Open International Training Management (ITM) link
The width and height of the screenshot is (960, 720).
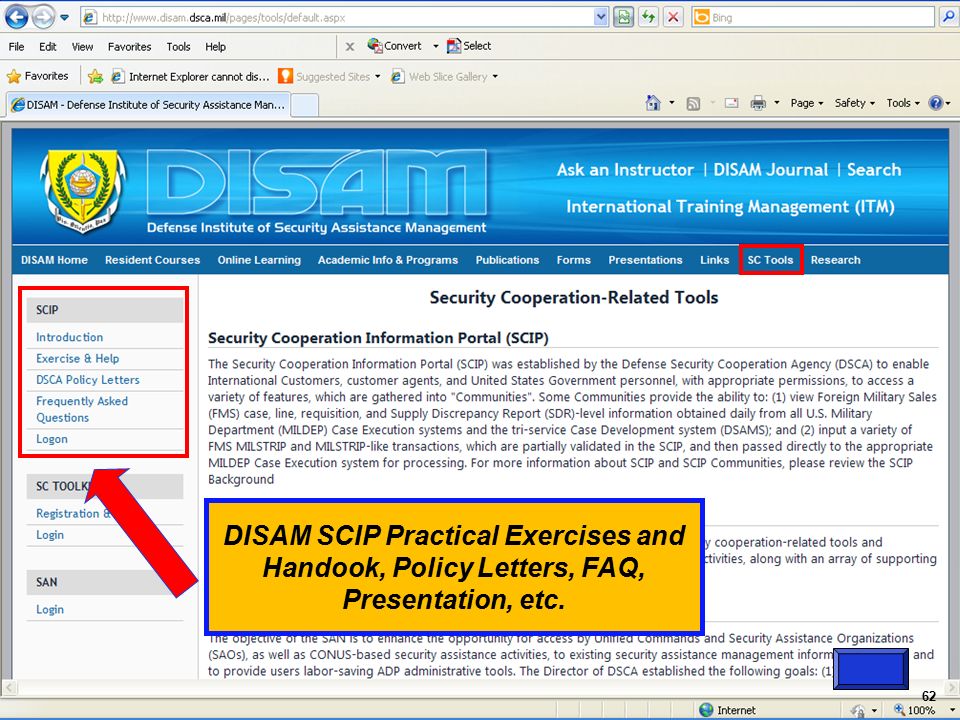pos(730,207)
